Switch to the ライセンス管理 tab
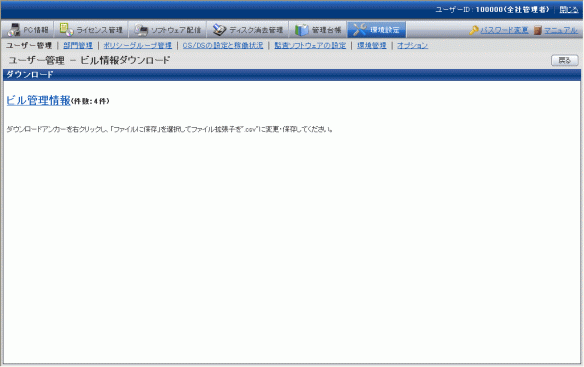The image size is (584, 367). [91, 29]
